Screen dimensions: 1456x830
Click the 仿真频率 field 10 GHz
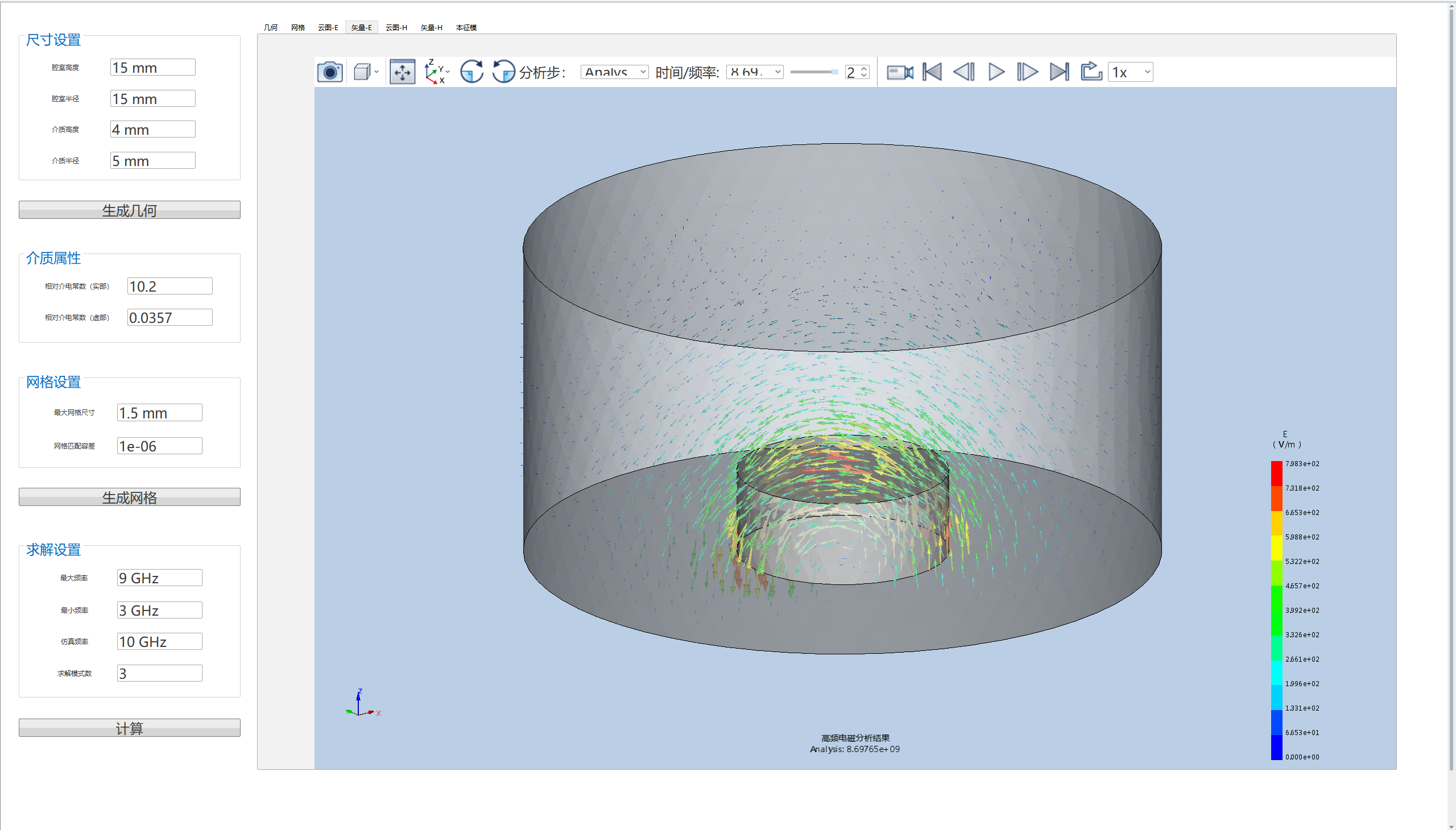pyautogui.click(x=160, y=642)
